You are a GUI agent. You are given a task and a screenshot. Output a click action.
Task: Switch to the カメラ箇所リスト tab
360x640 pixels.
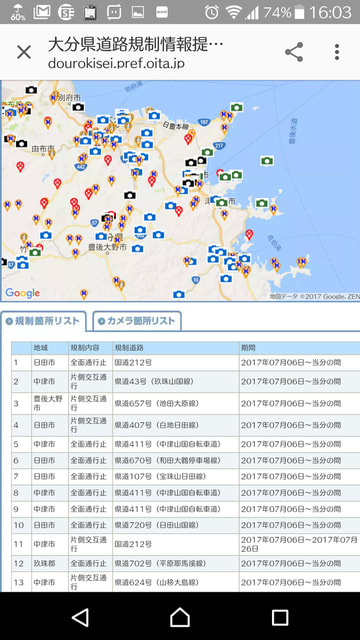(x=137, y=321)
